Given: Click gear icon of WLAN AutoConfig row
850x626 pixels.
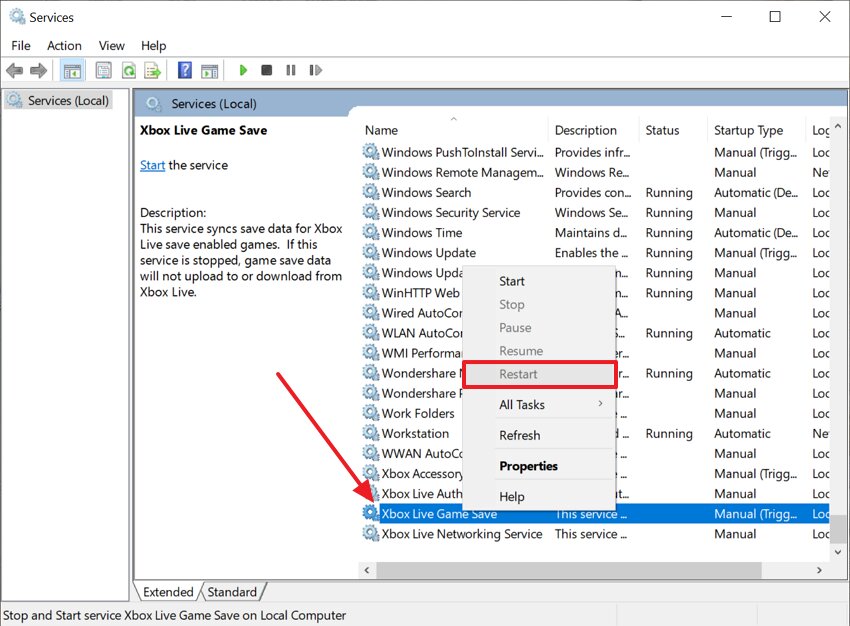Looking at the screenshot, I should coord(371,332).
